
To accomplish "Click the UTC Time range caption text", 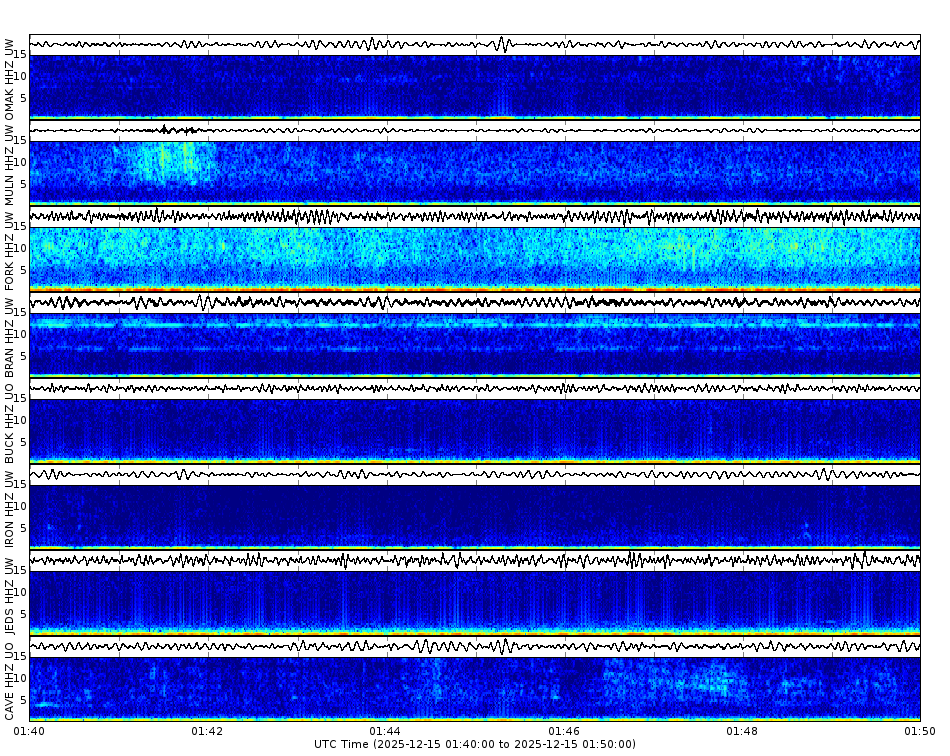I will coord(475,744).
